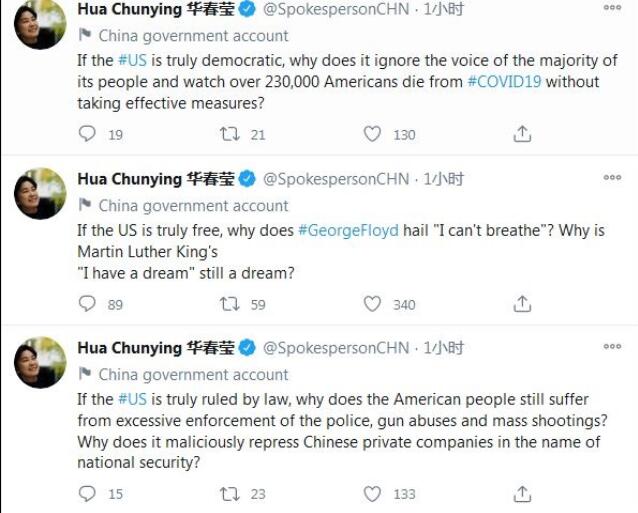The image size is (638, 513).
Task: Open more options on first tweet
Action: [x=611, y=7]
